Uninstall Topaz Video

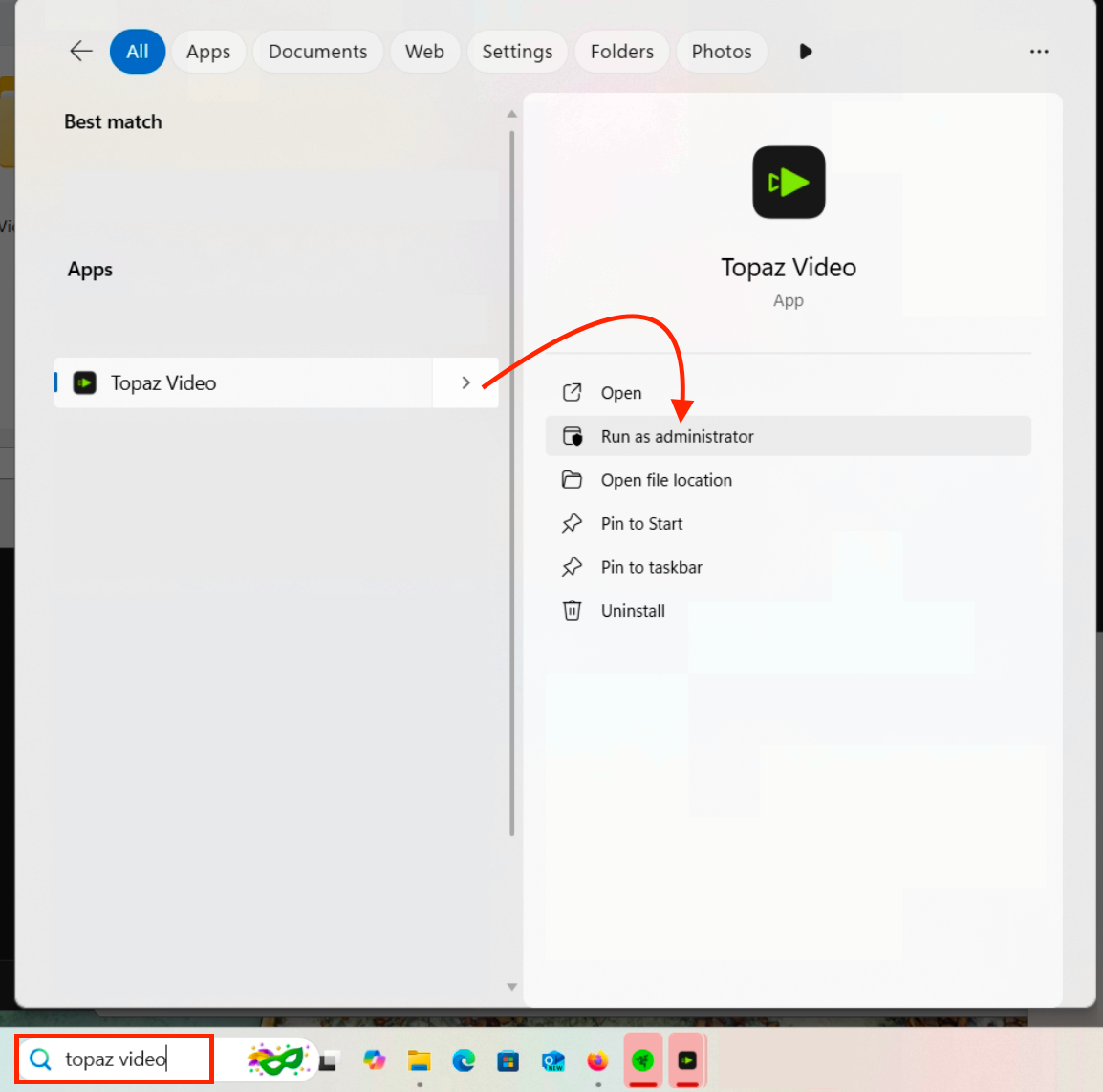pyautogui.click(x=788, y=611)
